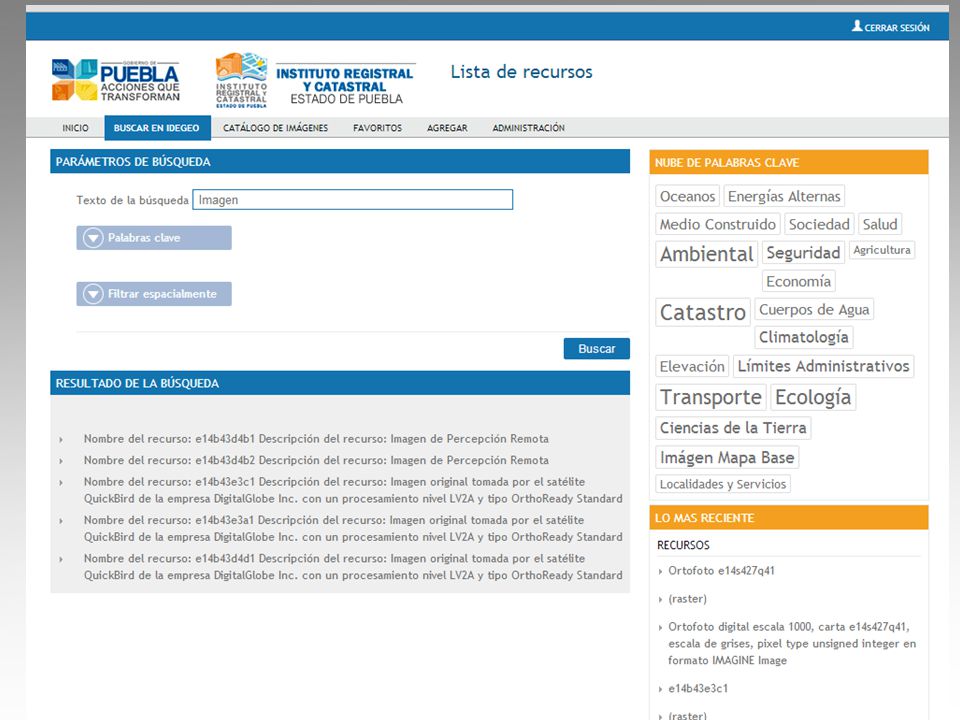This screenshot has height=720, width=960.
Task: Pick the Ambiental keyword tag
Action: [x=707, y=253]
